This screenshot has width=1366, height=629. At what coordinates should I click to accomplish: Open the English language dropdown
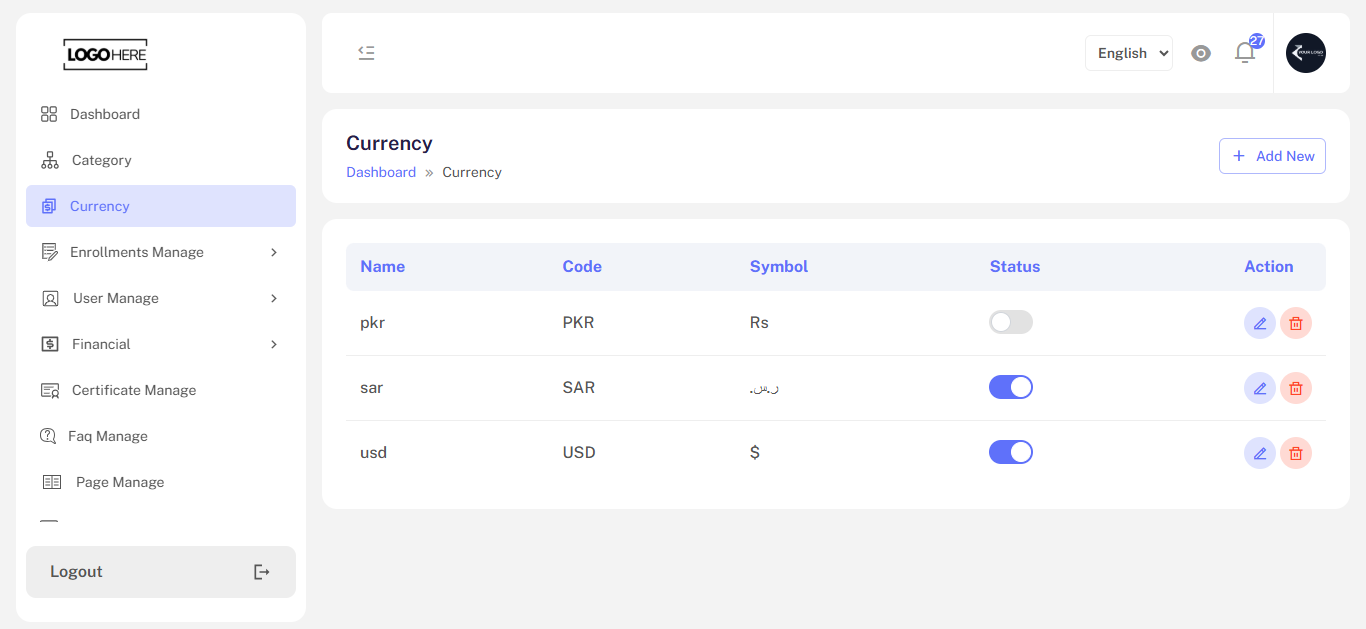point(1129,53)
